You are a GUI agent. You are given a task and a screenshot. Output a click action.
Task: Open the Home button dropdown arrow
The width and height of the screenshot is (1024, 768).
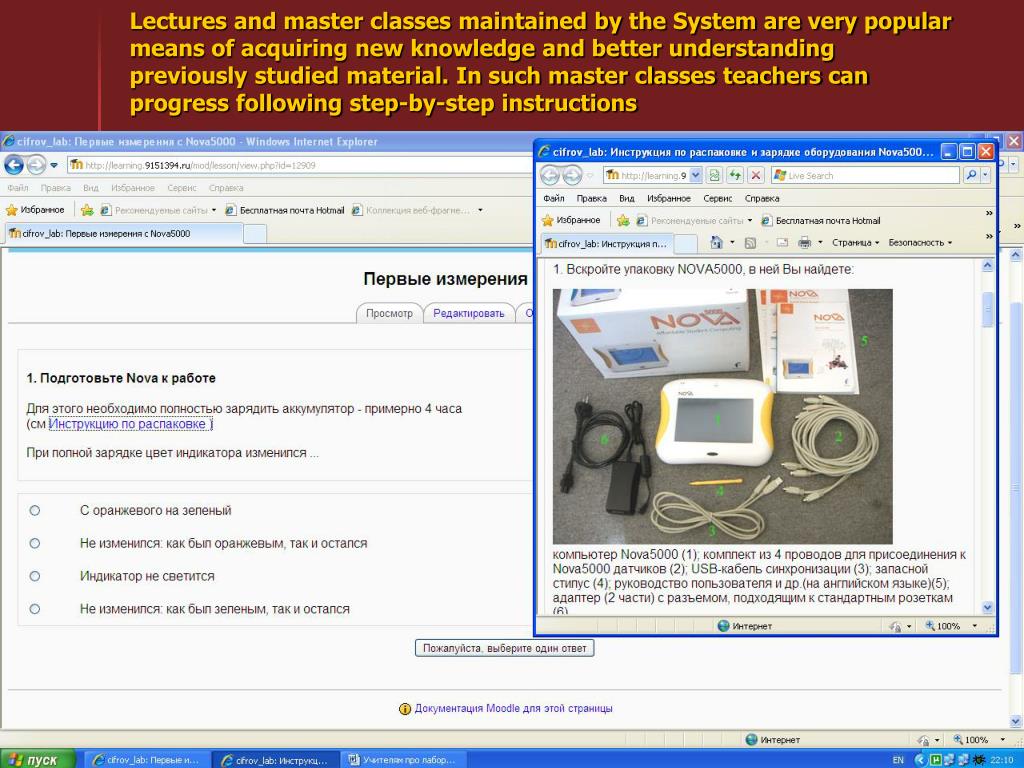coord(731,242)
